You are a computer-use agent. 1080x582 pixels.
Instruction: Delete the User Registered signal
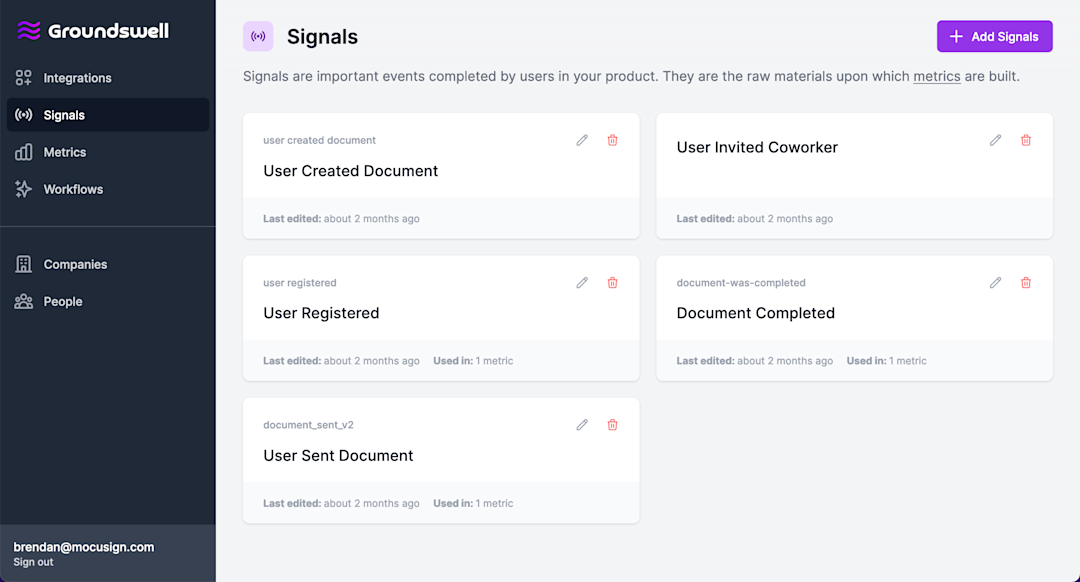tap(613, 283)
